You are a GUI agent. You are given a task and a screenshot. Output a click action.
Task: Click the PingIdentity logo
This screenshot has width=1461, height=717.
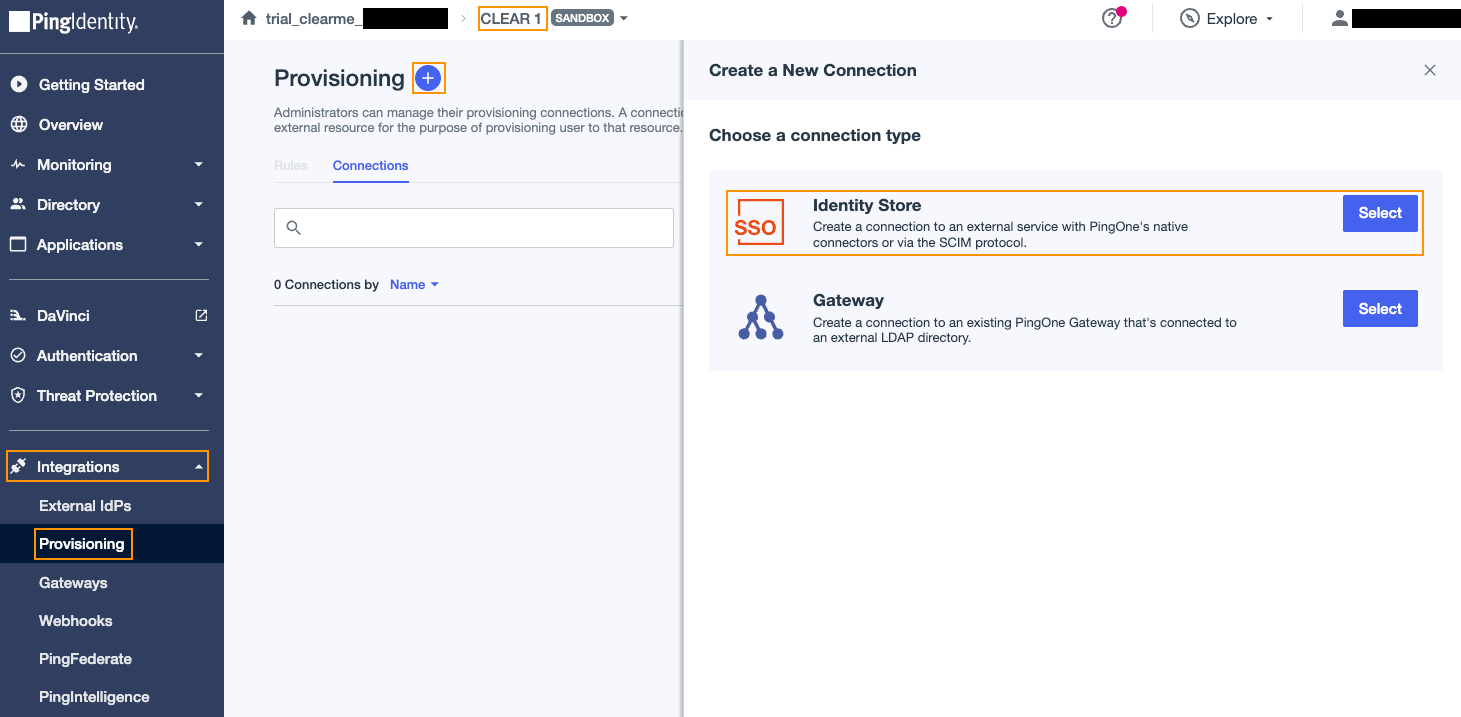point(74,21)
